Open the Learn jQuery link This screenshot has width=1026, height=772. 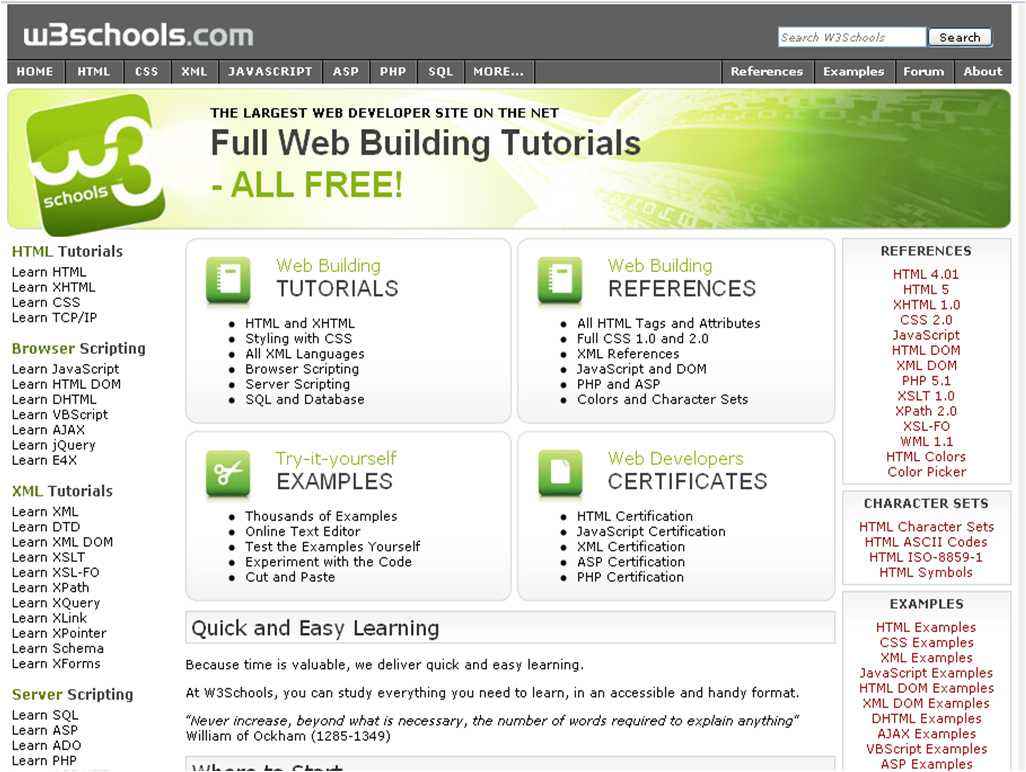(53, 444)
